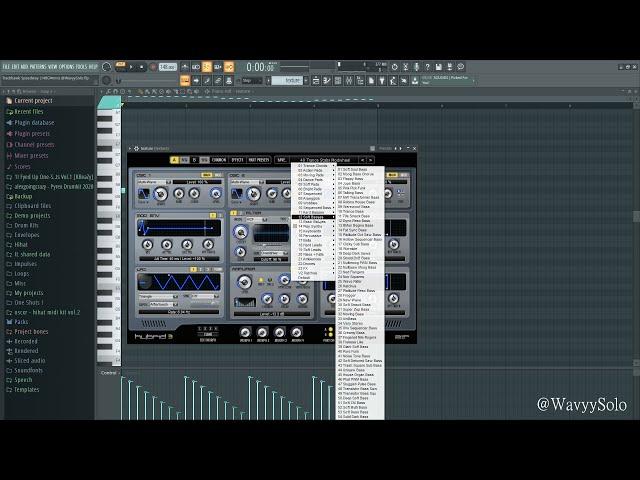This screenshot has width=640, height=480.
Task: Expand Impulses folder
Action: click(x=22, y=264)
